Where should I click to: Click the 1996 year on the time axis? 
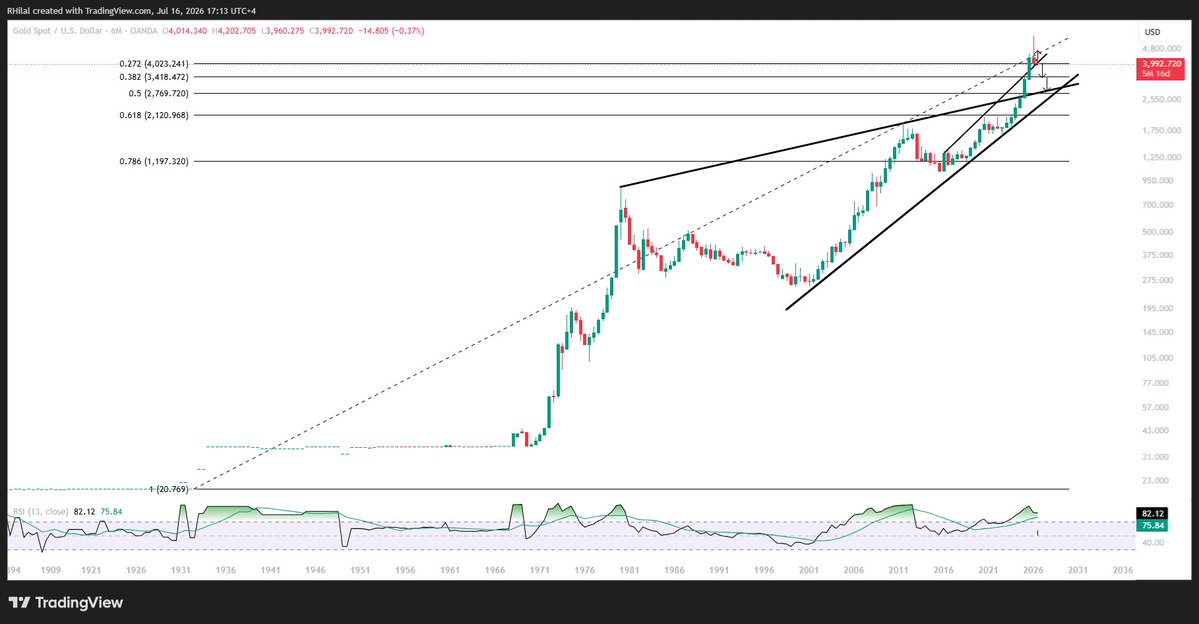pos(764,570)
